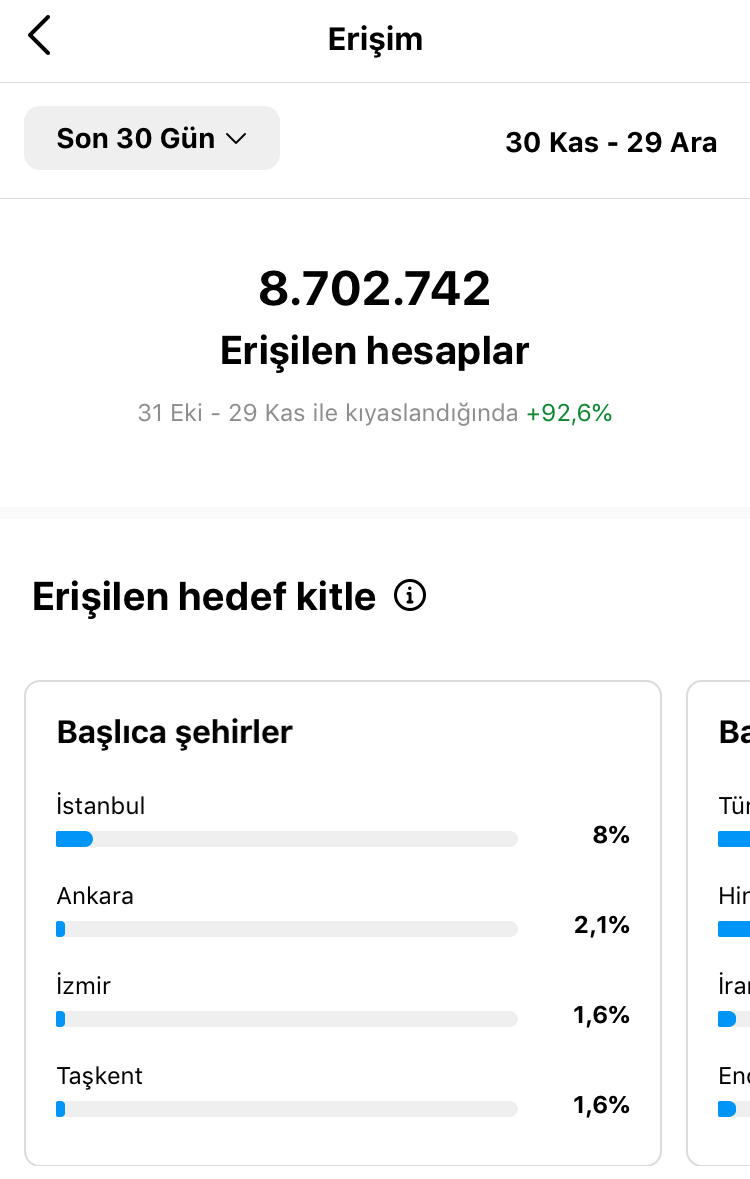Tap the Erişilen hedef kitle heading
Image resolution: width=750 pixels, height=1179 pixels.
[204, 596]
